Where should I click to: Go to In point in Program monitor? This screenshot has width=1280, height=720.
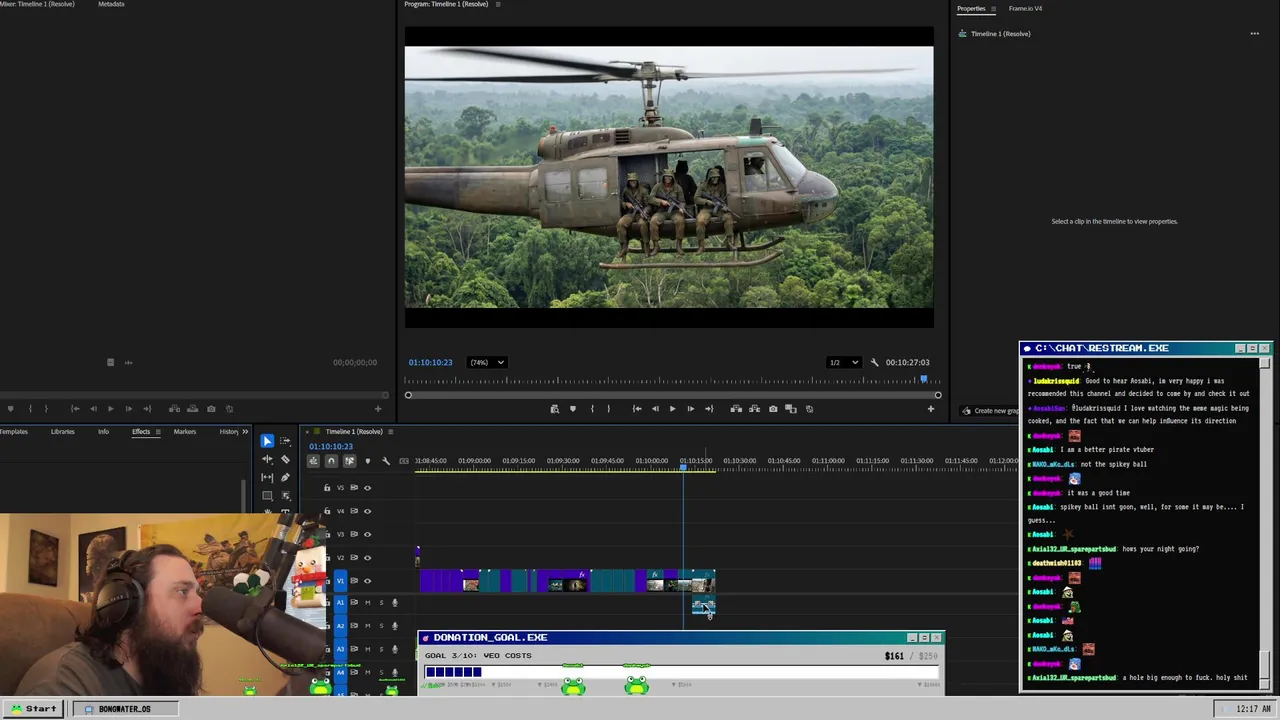pos(637,408)
